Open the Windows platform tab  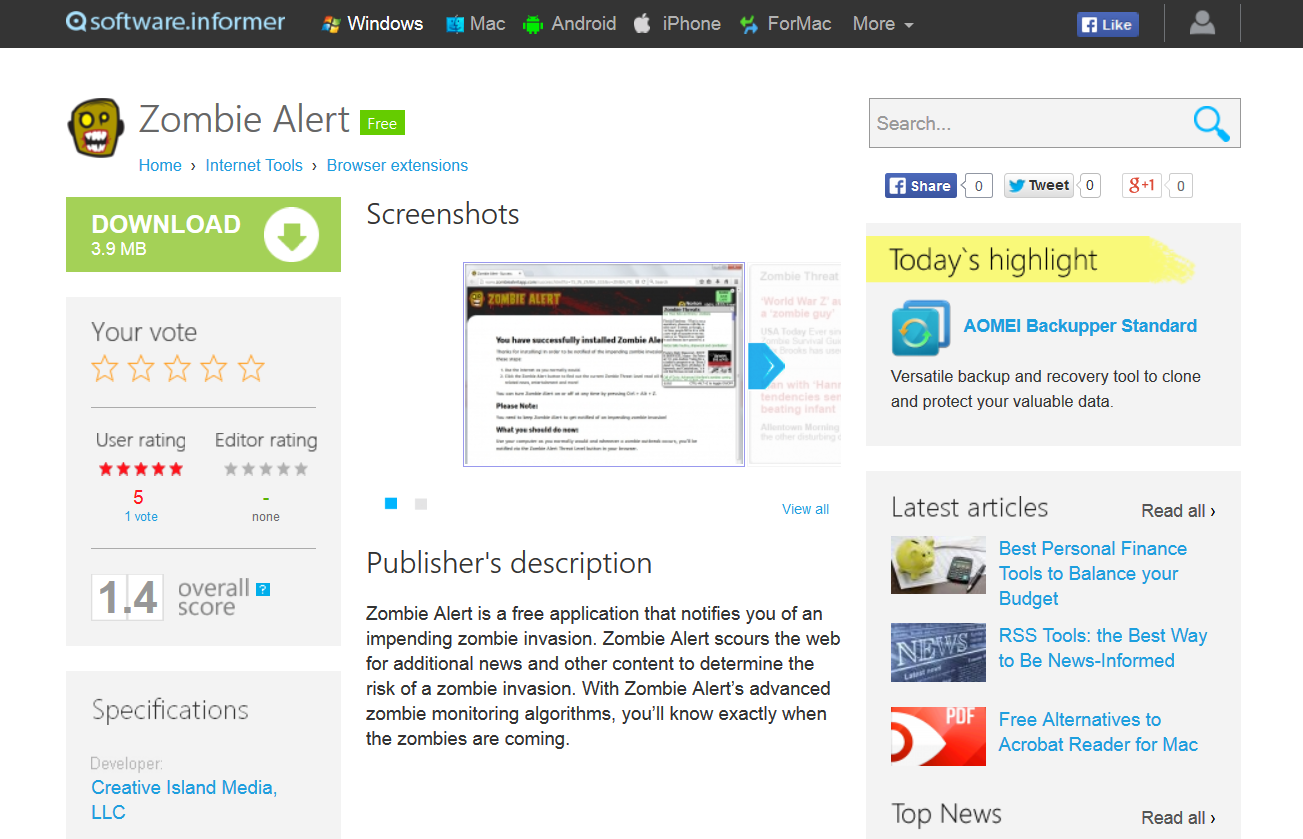372,24
